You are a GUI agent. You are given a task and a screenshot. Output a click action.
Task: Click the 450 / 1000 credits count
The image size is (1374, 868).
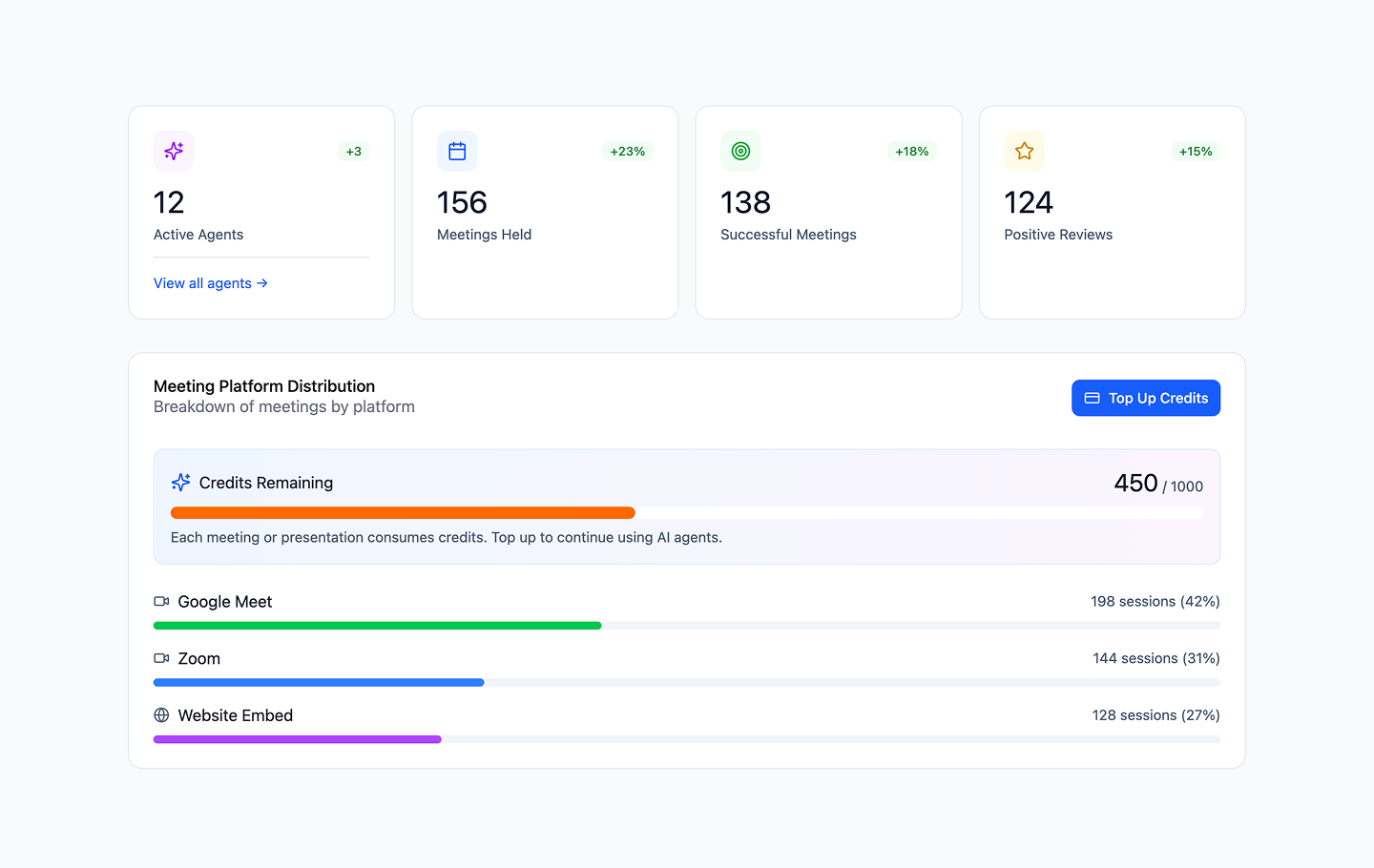(1157, 484)
